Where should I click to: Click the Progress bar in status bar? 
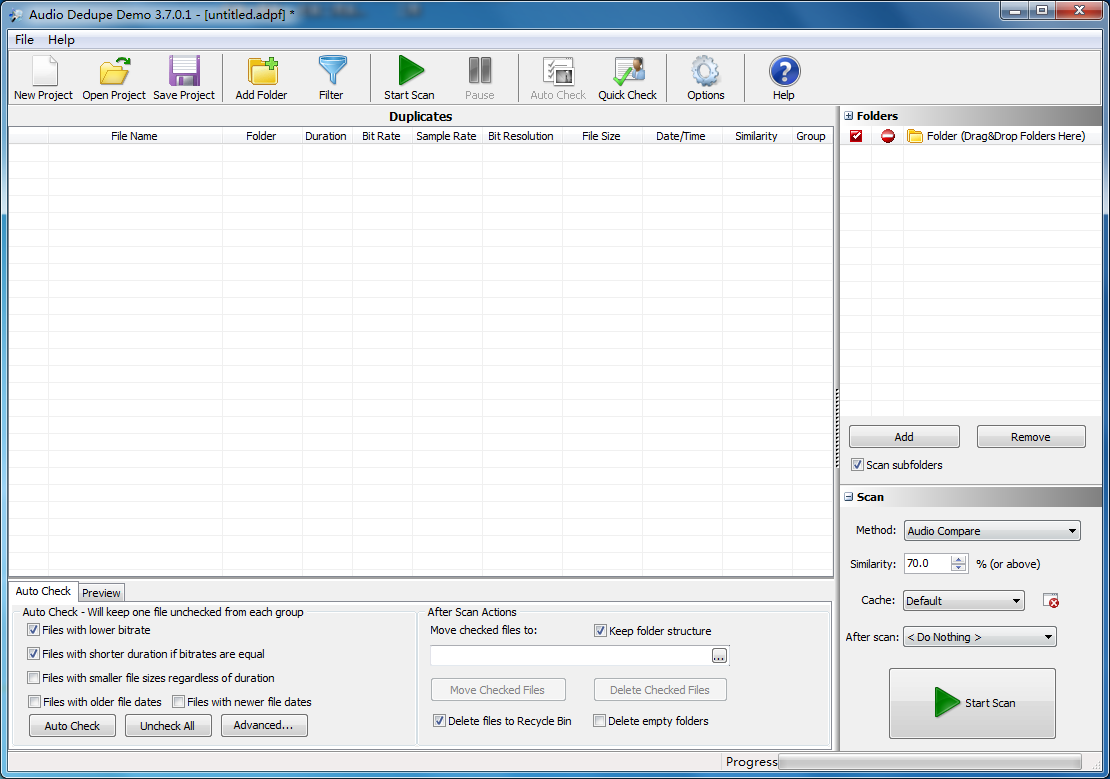929,761
